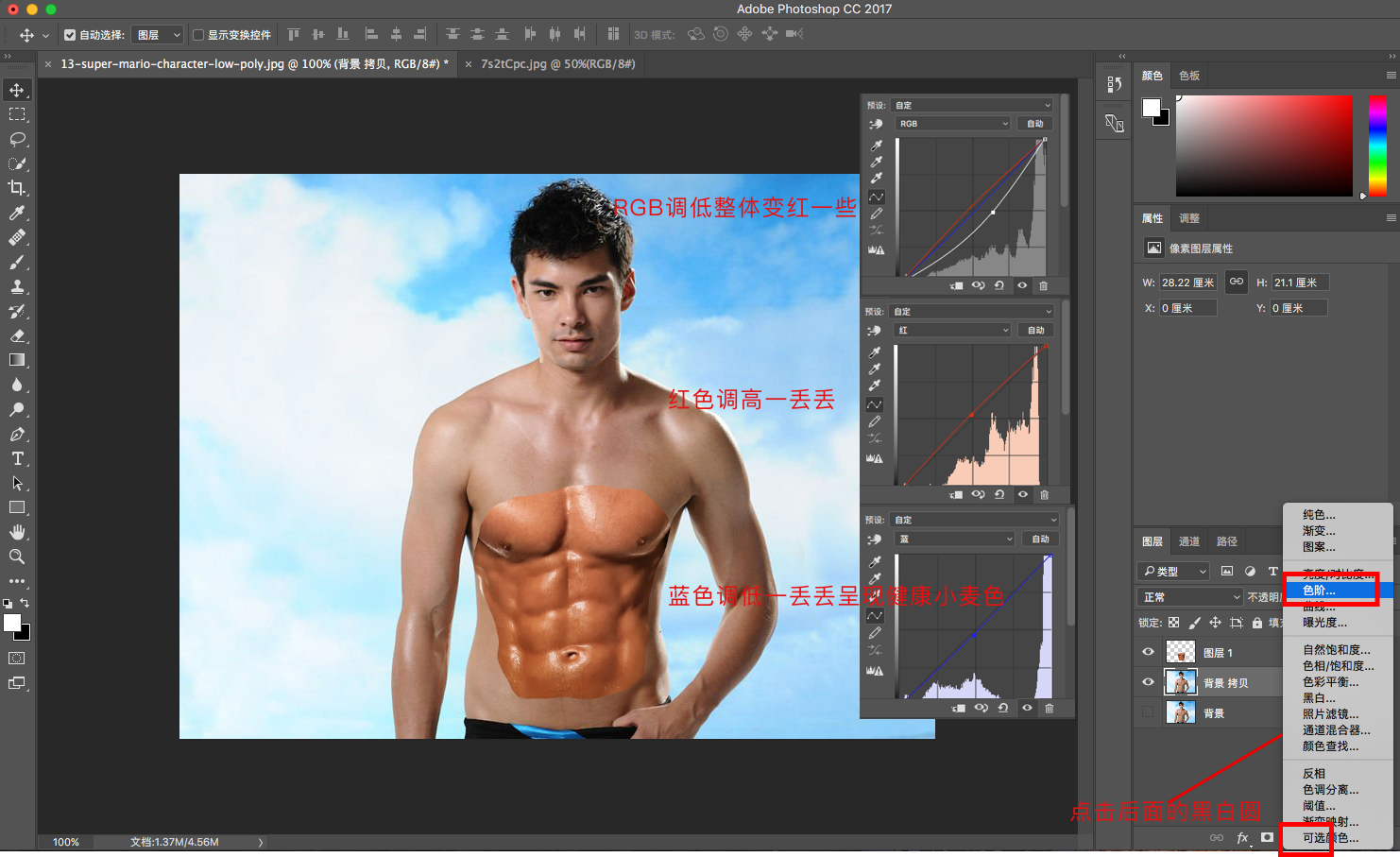
Task: Choose the Eyedropper tool in the left toolbar
Action: 17,213
